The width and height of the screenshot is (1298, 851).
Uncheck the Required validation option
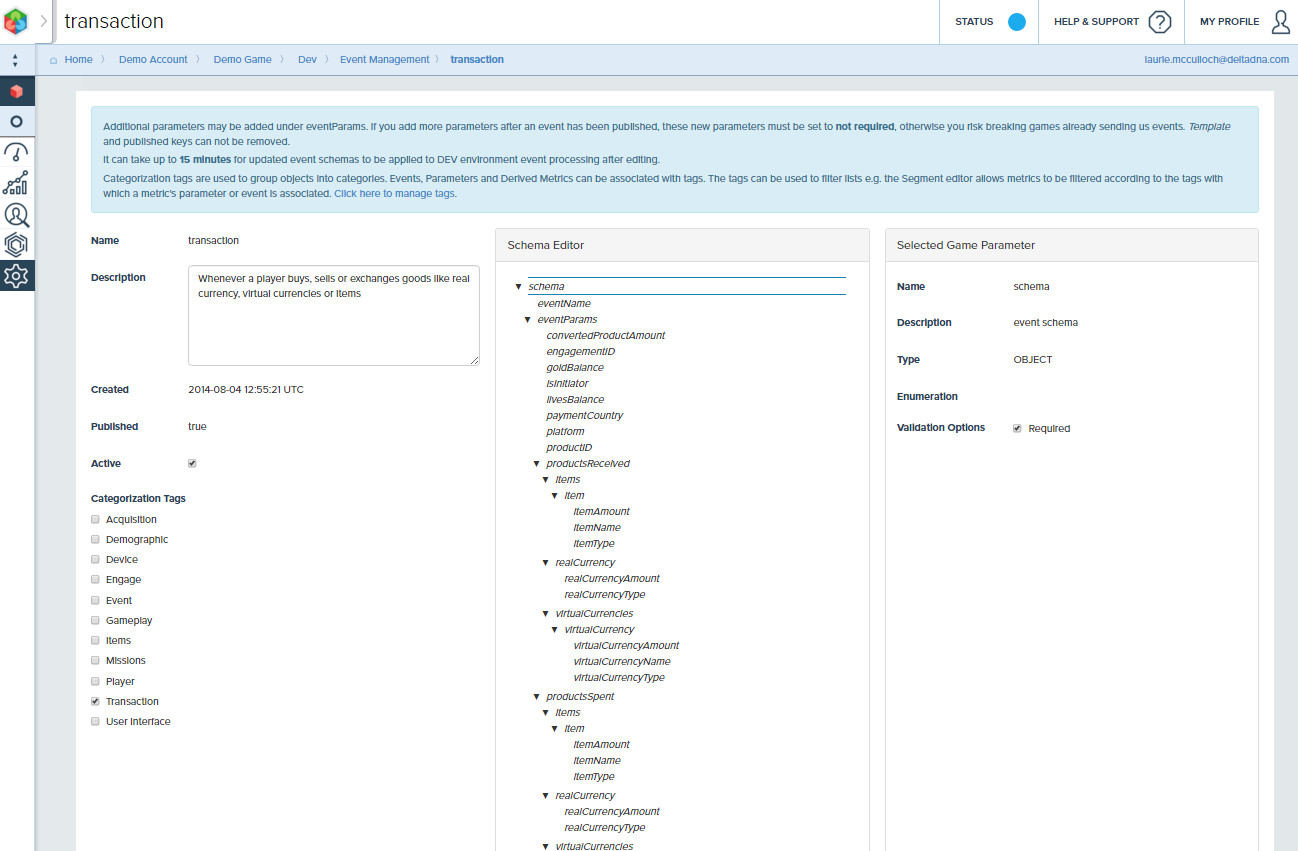coord(1017,429)
